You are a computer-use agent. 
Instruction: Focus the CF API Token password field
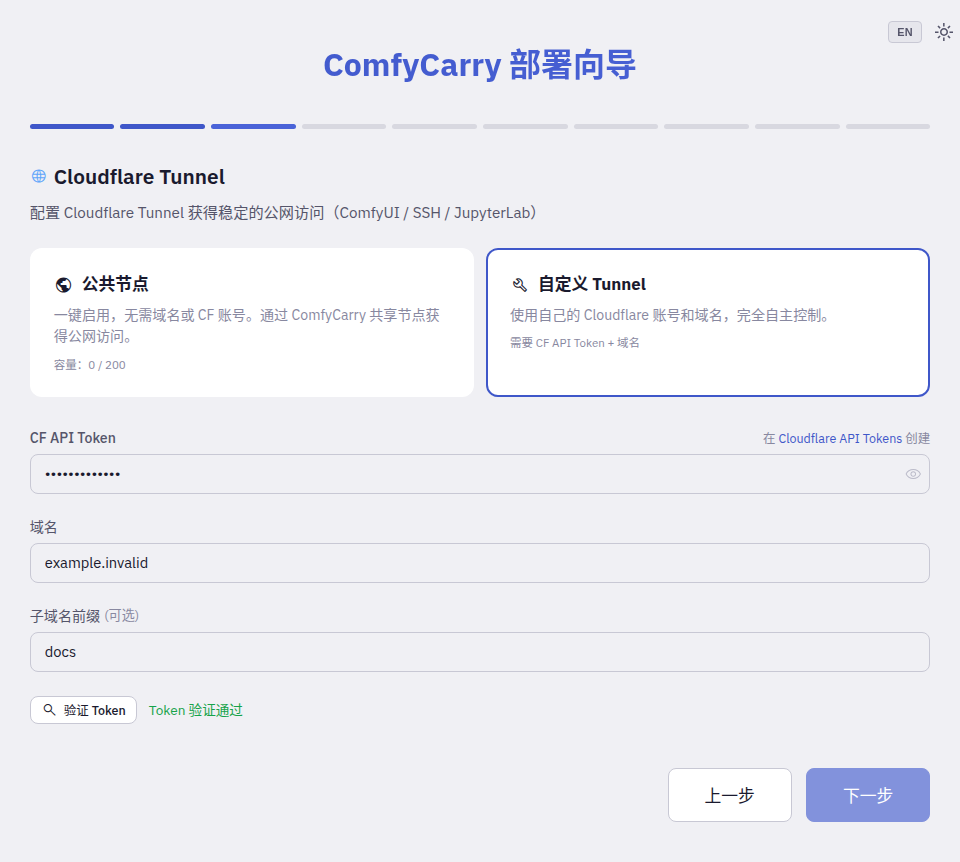coord(479,474)
